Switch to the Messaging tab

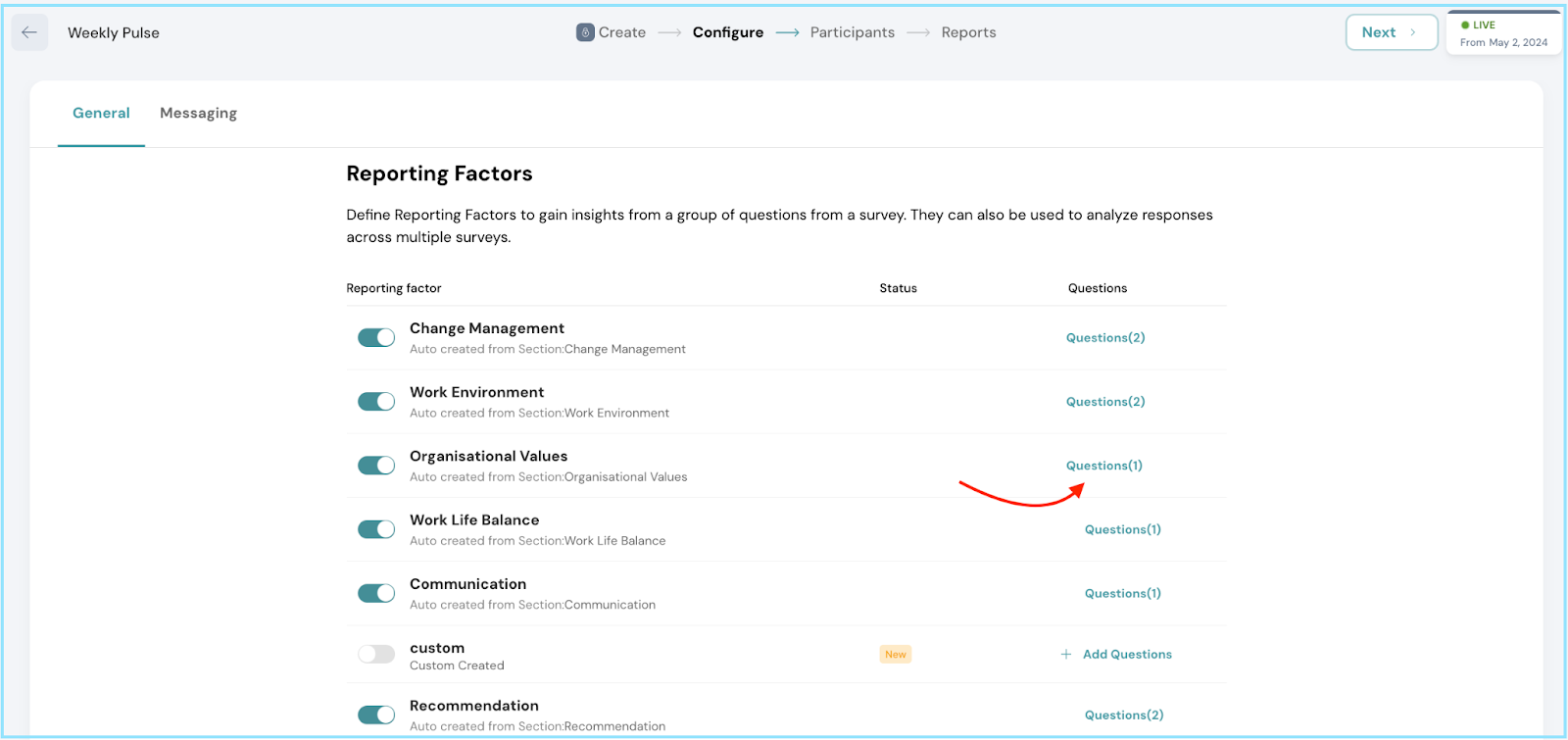pos(198,114)
